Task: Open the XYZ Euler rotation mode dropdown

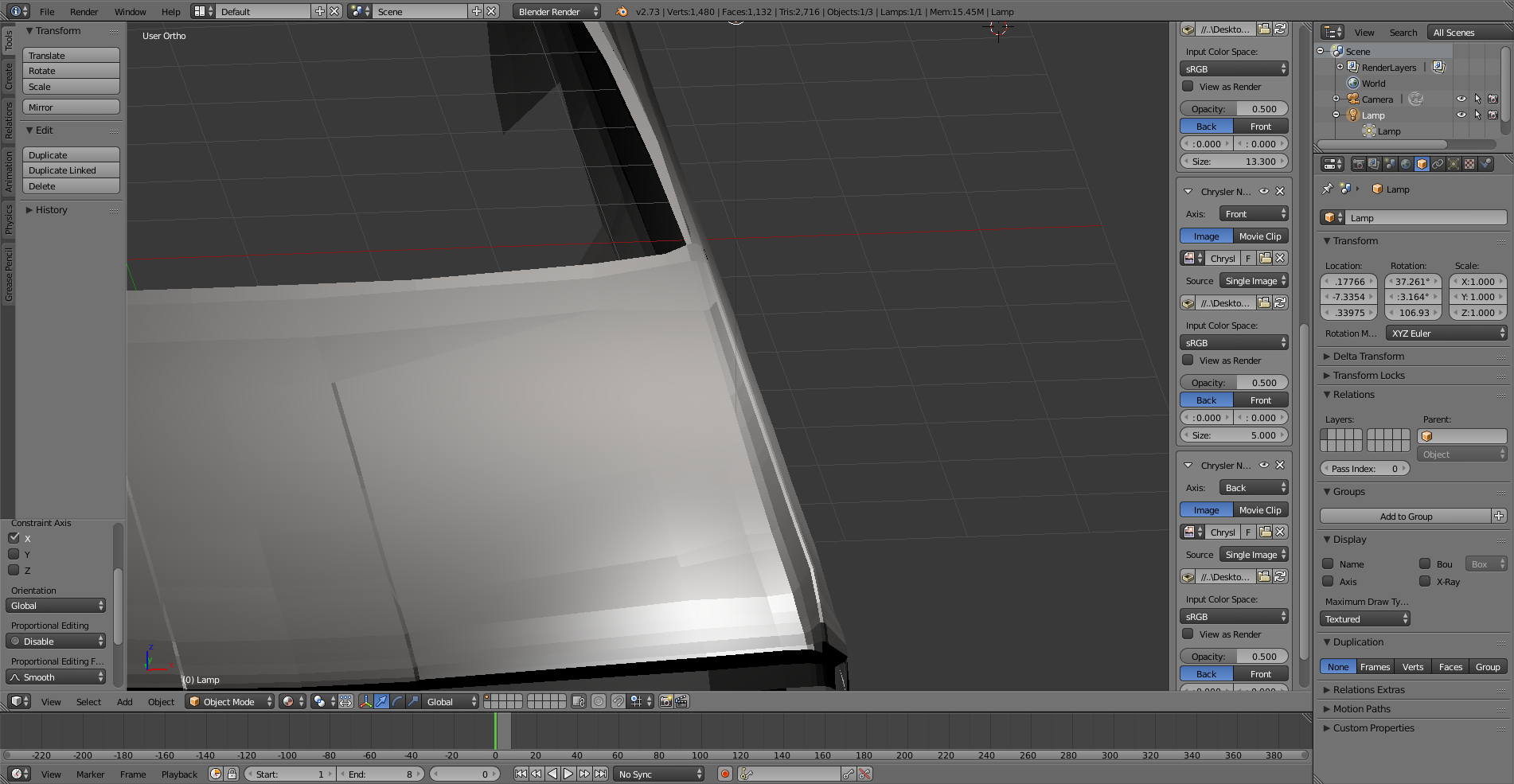Action: pyautogui.click(x=1446, y=333)
